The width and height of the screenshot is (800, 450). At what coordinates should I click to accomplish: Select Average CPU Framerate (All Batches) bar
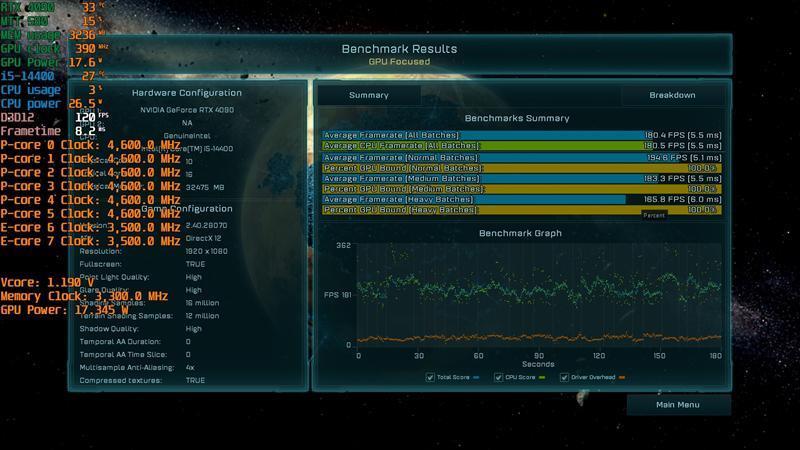click(520, 146)
